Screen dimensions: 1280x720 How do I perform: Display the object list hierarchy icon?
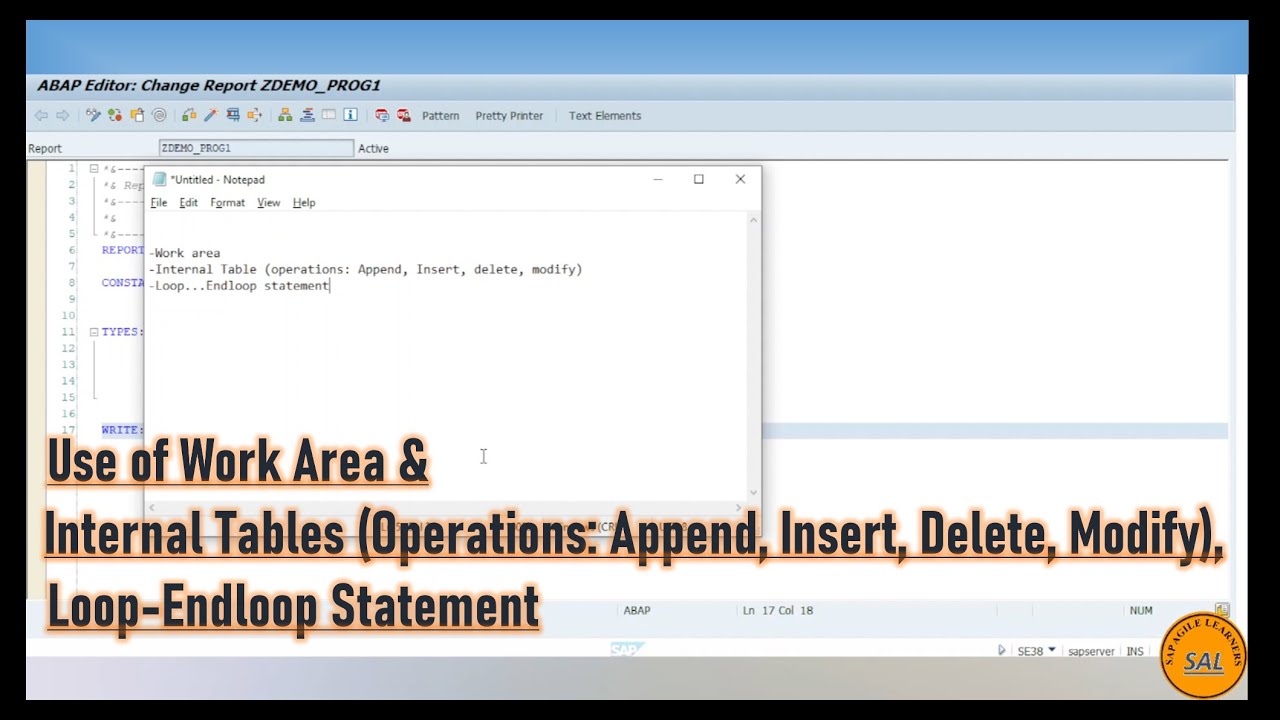(x=285, y=115)
